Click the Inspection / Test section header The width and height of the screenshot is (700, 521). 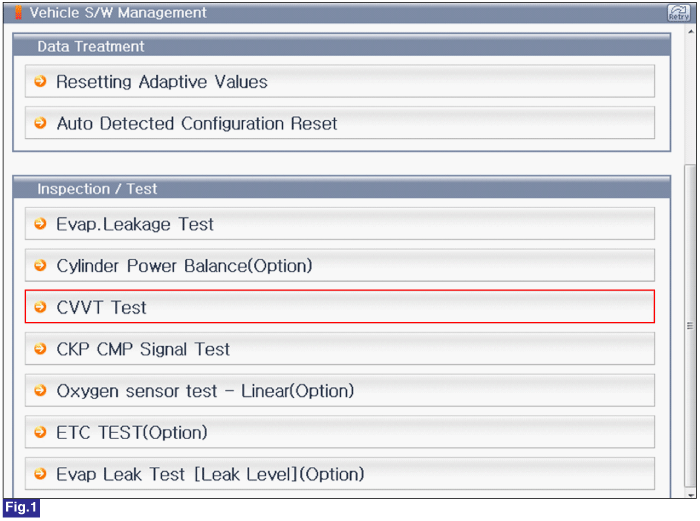(342, 188)
